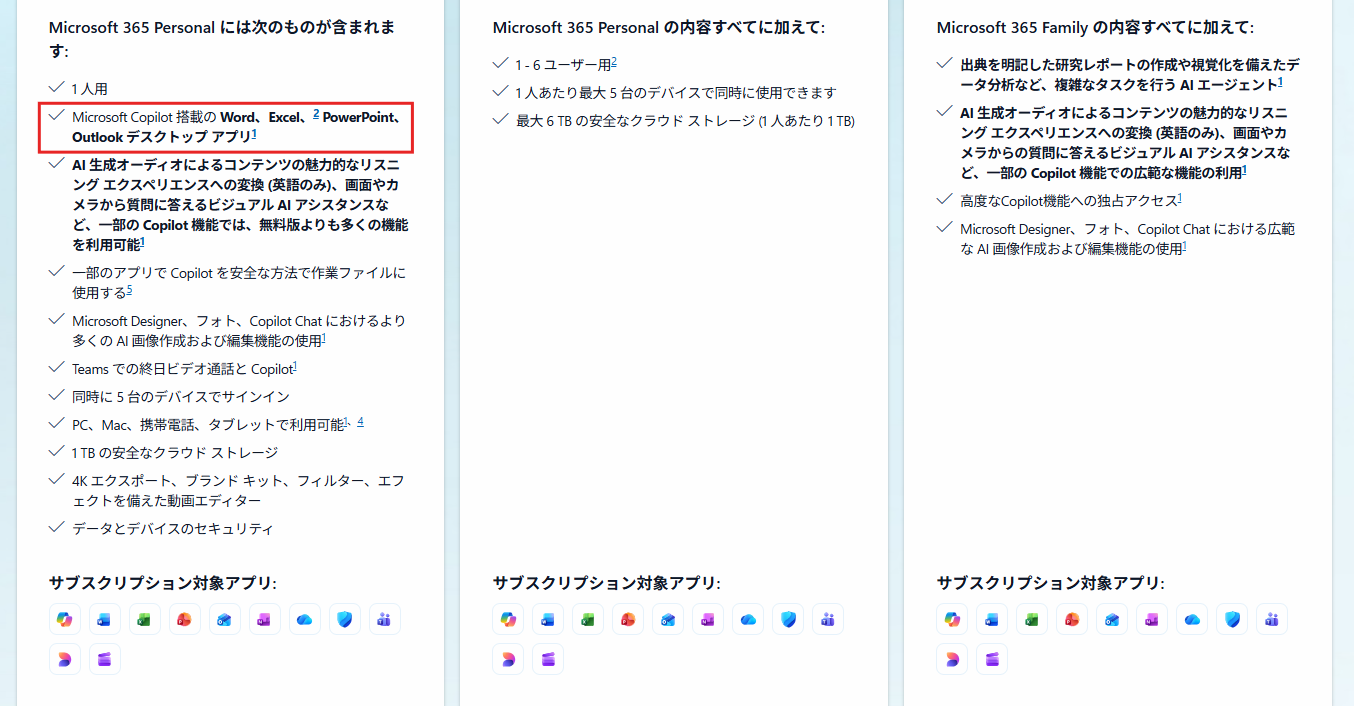1354x706 pixels.
Task: Click the Defender shield icon in the middle card
Action: coord(788,619)
